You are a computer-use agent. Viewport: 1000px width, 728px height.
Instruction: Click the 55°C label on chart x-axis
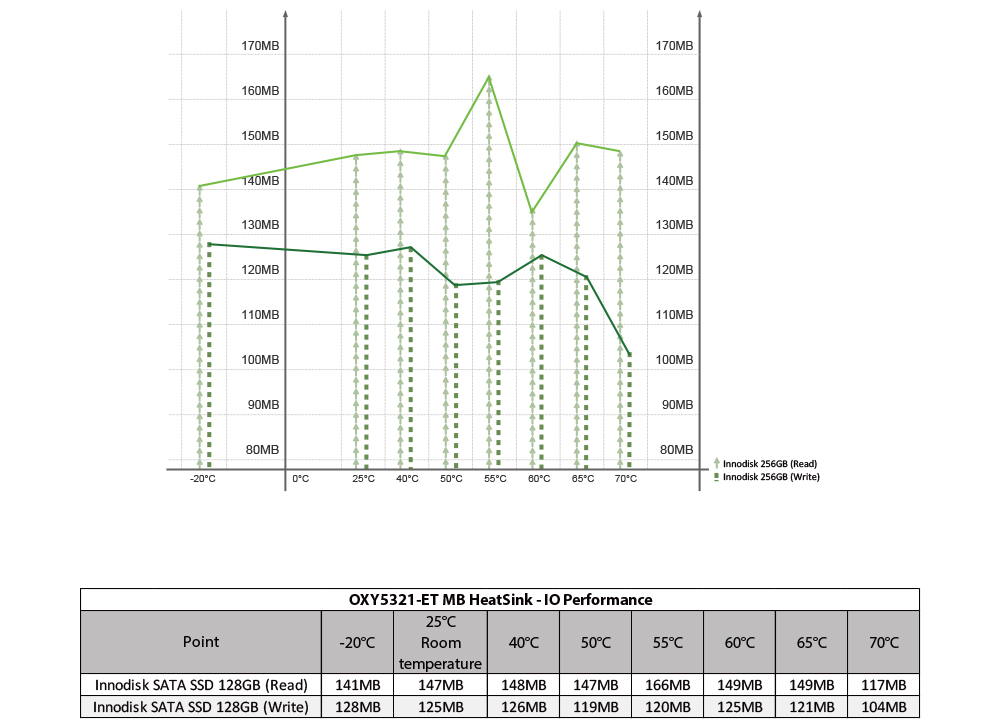495,479
